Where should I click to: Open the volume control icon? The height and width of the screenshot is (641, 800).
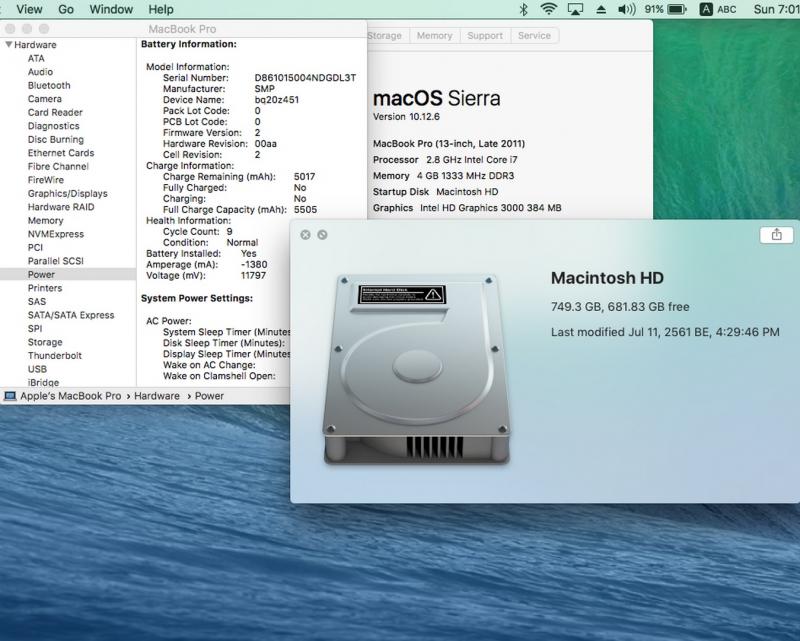(627, 9)
